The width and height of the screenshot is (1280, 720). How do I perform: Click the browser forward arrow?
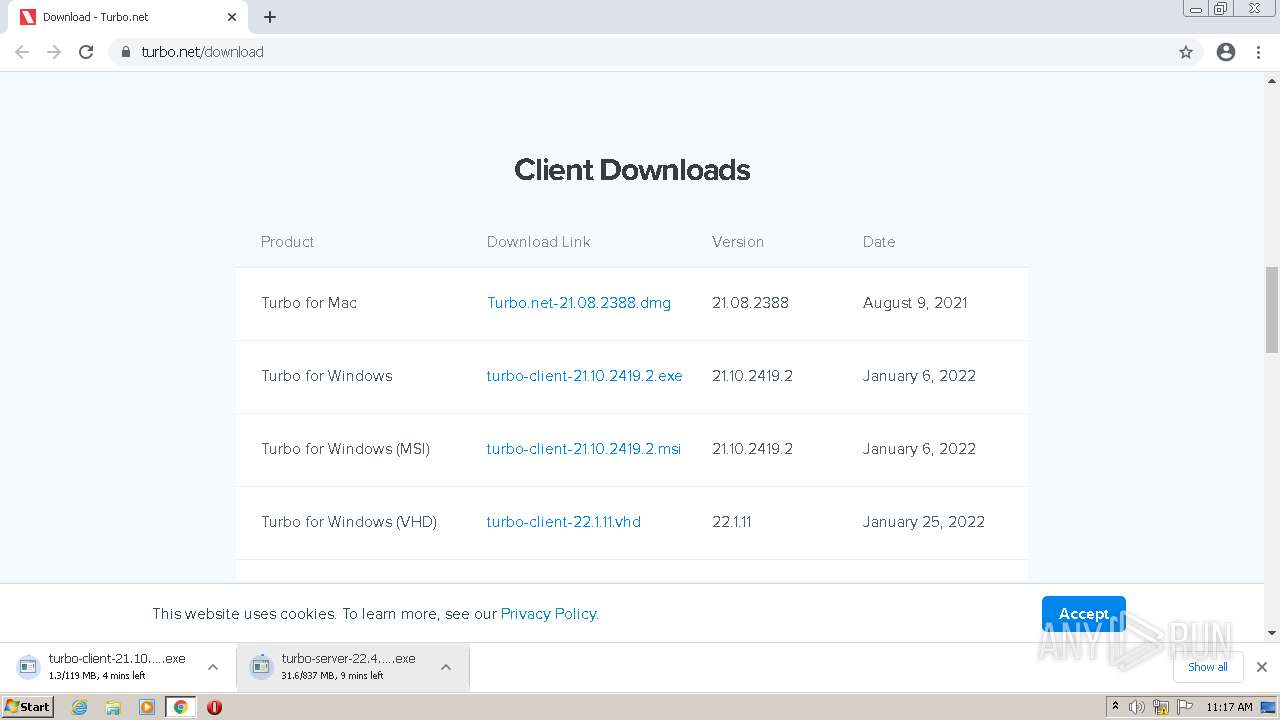(54, 52)
